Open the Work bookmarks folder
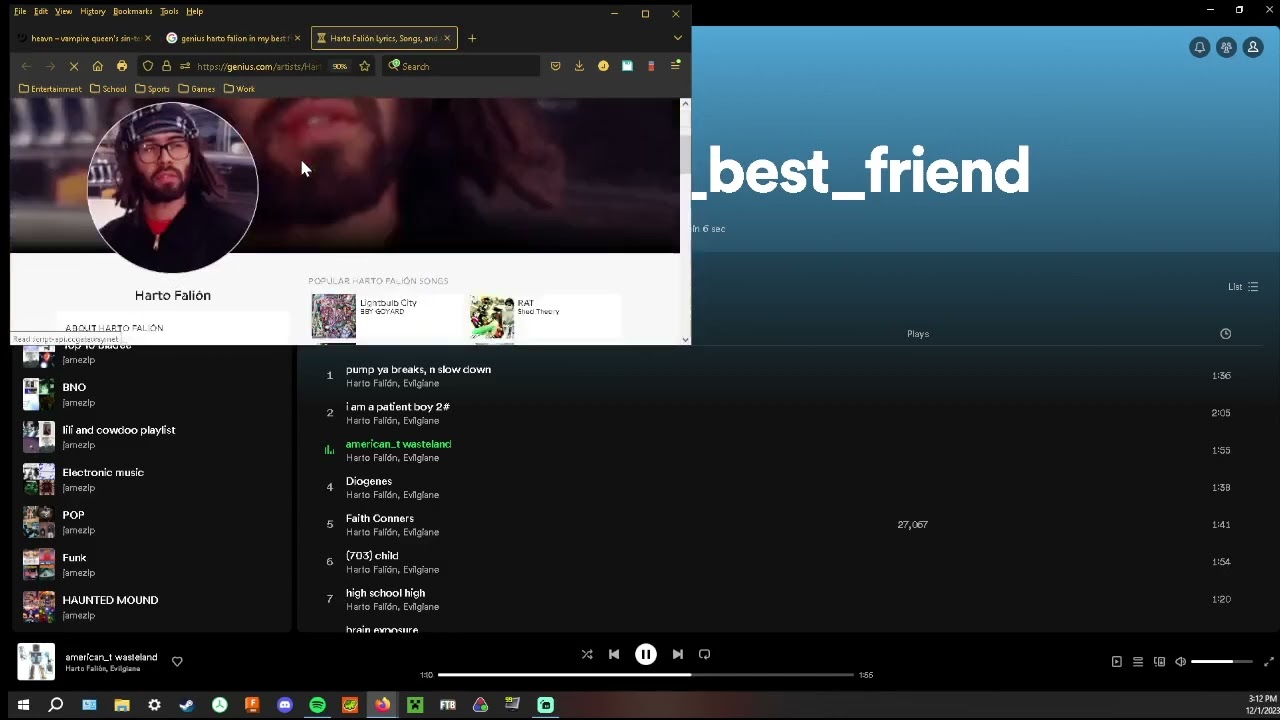Viewport: 1280px width, 720px height. click(x=239, y=89)
